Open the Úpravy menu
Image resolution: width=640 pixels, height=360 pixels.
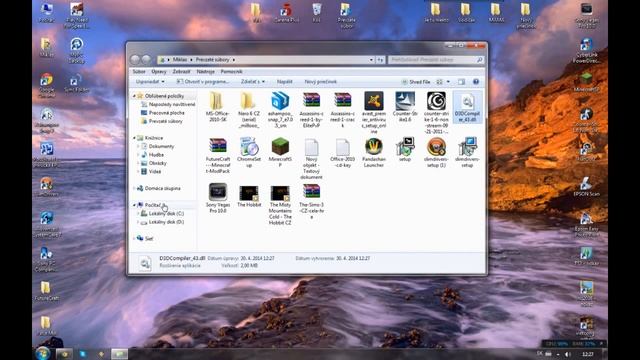[159, 71]
